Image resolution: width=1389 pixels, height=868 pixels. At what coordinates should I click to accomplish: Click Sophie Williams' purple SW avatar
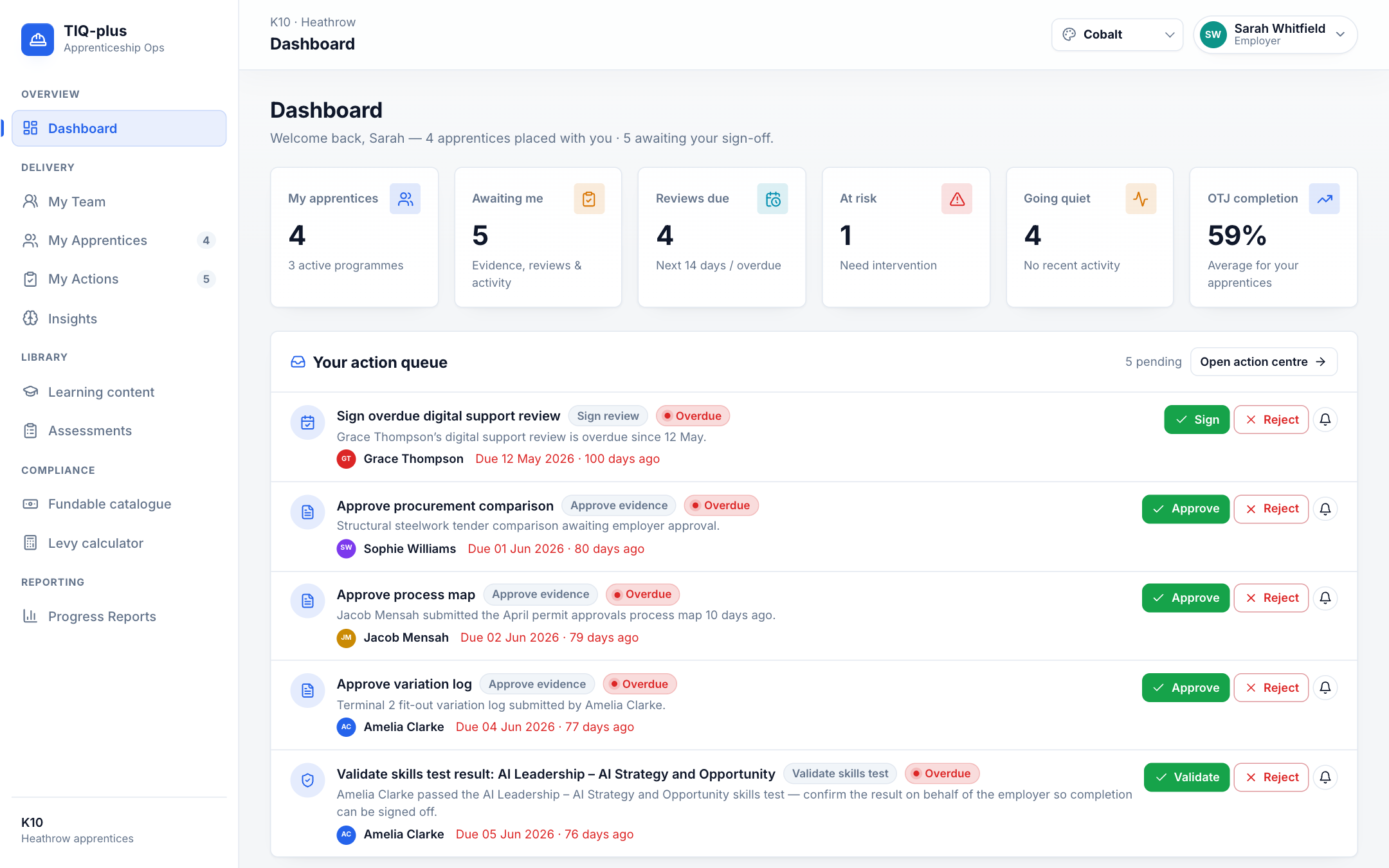pyautogui.click(x=346, y=548)
